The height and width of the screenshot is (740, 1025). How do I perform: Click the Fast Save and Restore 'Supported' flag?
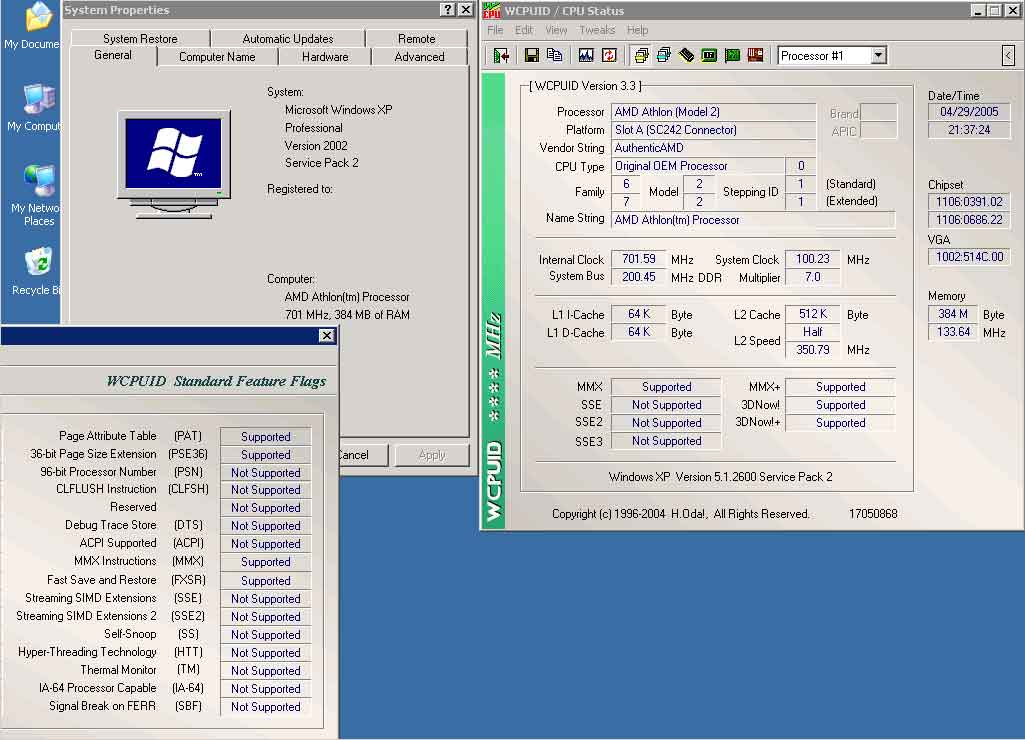[265, 580]
